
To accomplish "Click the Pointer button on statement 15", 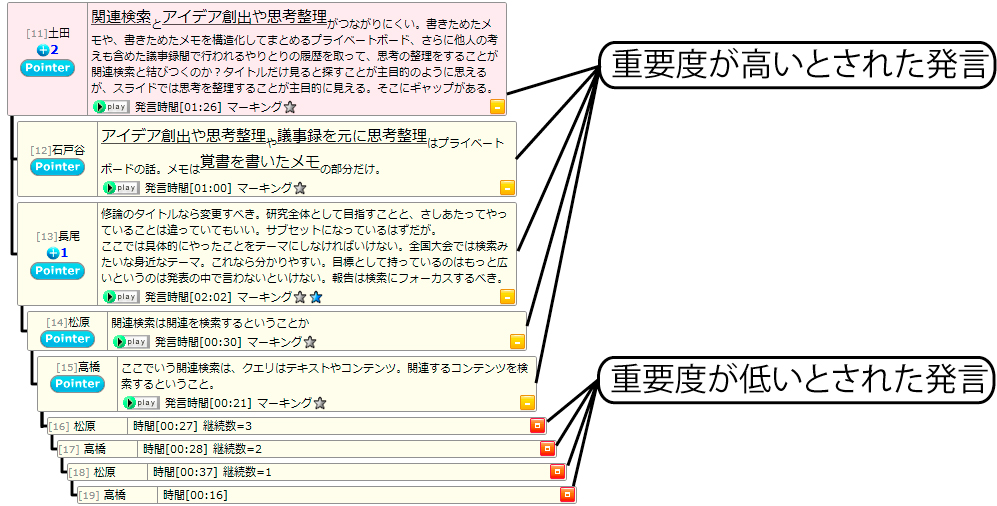I will click(x=77, y=384).
